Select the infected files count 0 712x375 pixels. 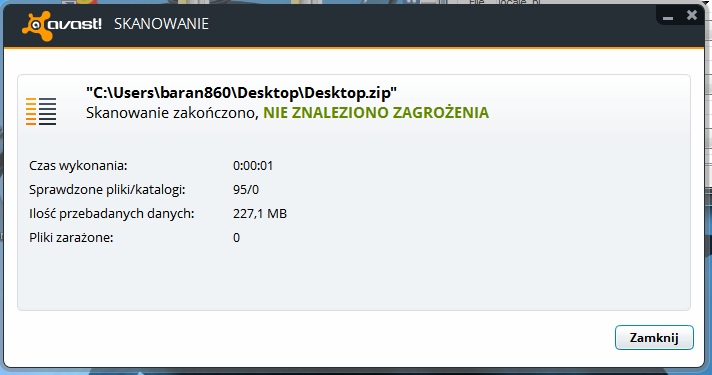(x=236, y=237)
